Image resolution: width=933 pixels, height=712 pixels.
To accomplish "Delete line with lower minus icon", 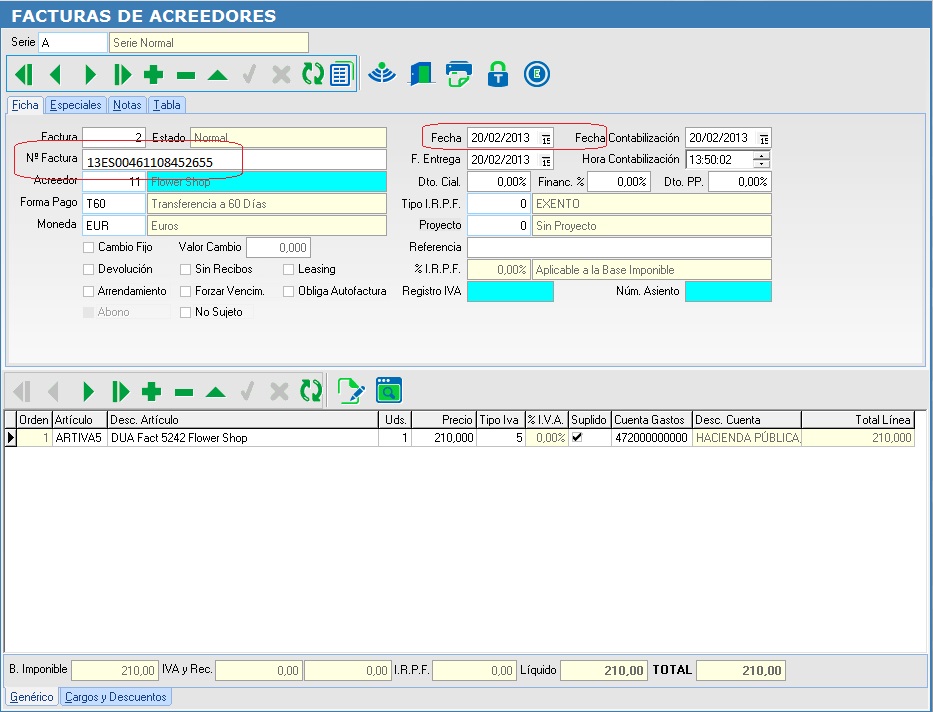I will pyautogui.click(x=185, y=391).
